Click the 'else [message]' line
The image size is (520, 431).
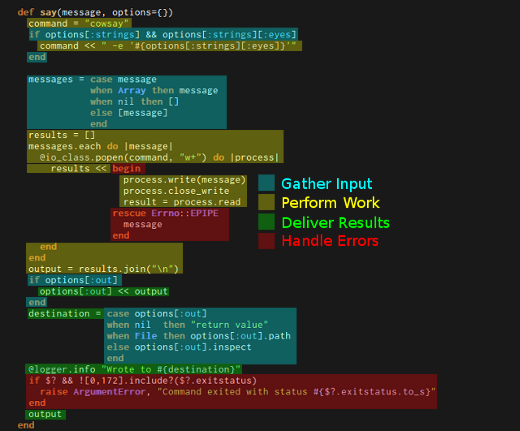(129, 113)
